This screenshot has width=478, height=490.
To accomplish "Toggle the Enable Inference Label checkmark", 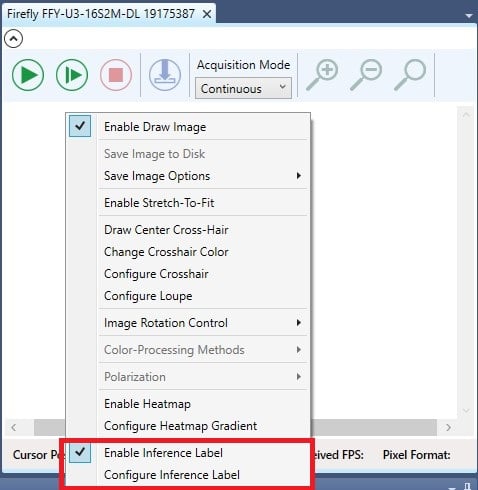I will [80, 452].
